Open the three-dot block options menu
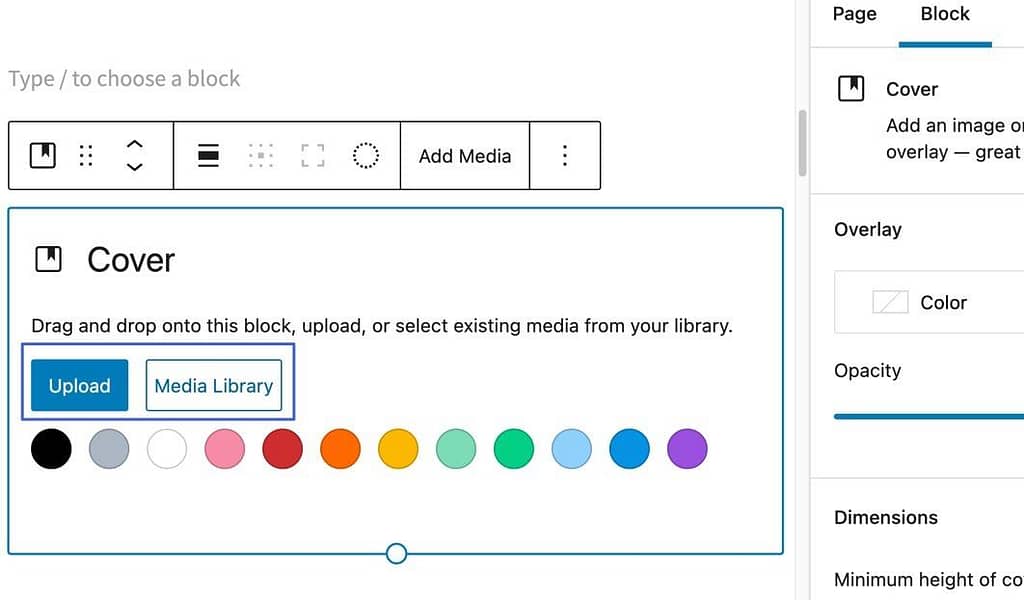The height and width of the screenshot is (600, 1024). [565, 155]
